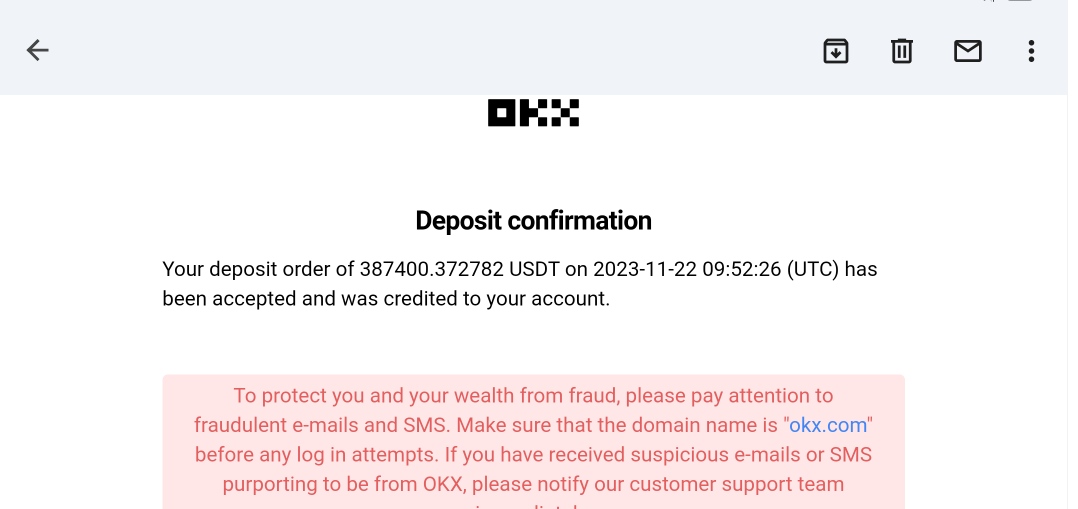Mark email as unread via envelope icon
Image resolution: width=1078 pixels, height=509 pixels.
click(967, 51)
